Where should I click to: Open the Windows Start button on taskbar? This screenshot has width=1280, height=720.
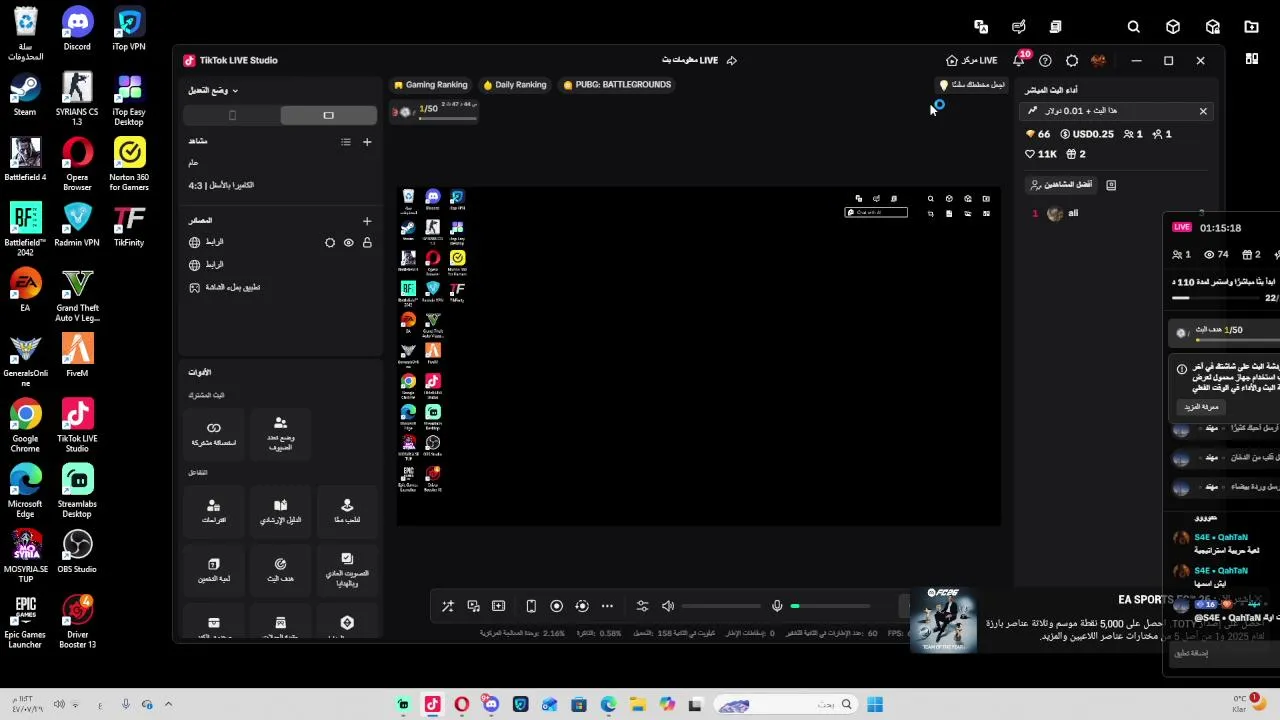(875, 705)
